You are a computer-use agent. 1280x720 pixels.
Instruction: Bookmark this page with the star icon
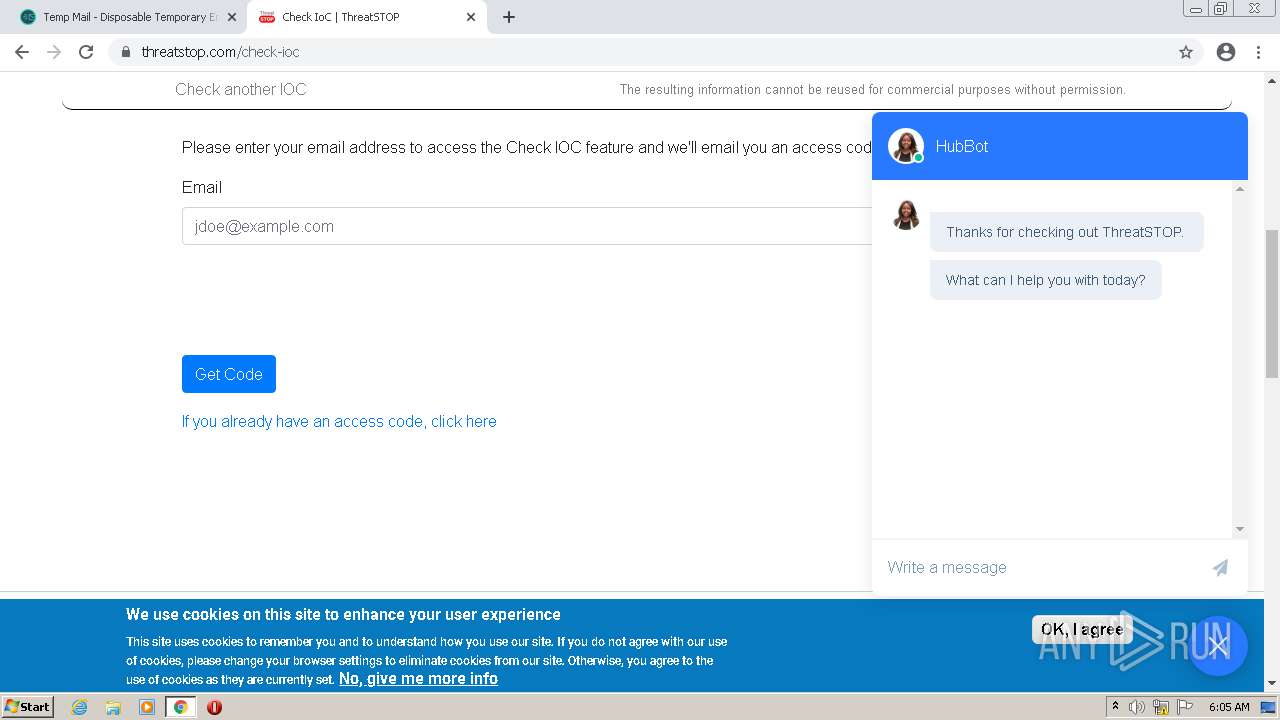tap(1186, 52)
